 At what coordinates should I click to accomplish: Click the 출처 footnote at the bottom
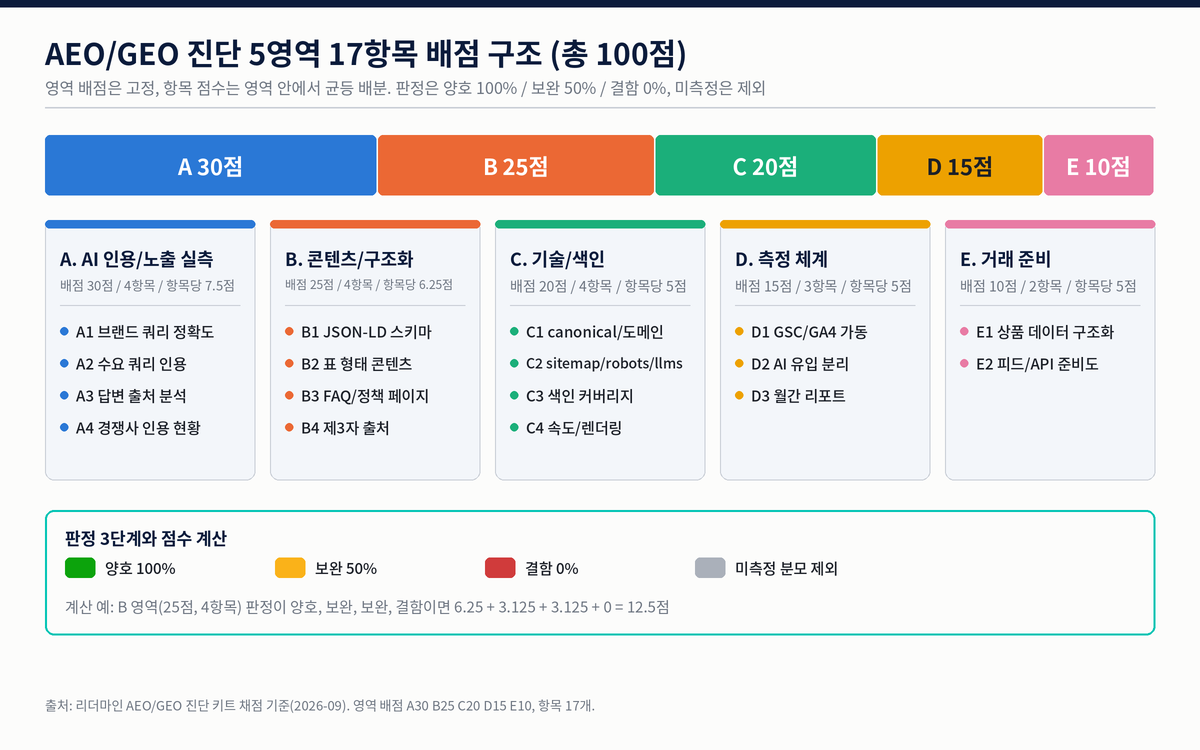point(320,705)
